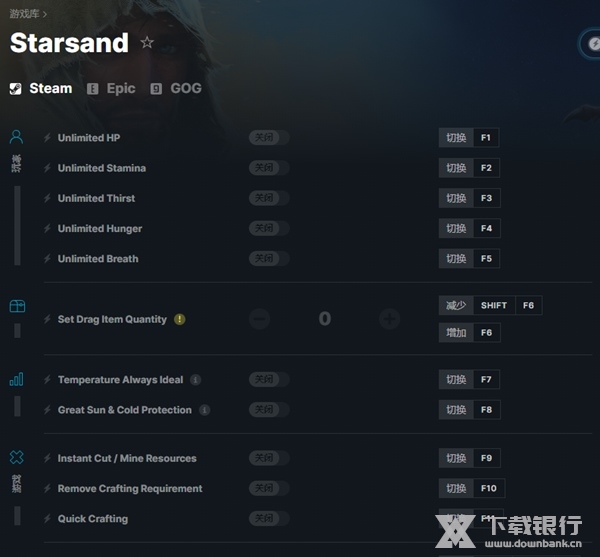Show info for Great Sun & Cold Protection
Image resolution: width=600 pixels, height=557 pixels.
(x=205, y=410)
